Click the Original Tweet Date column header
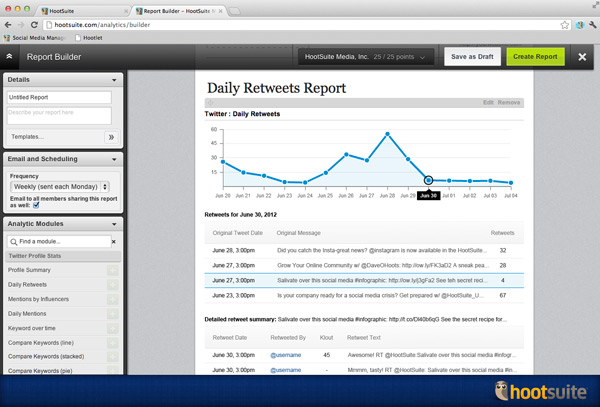Screen dimensions: 600x407 tap(238, 233)
